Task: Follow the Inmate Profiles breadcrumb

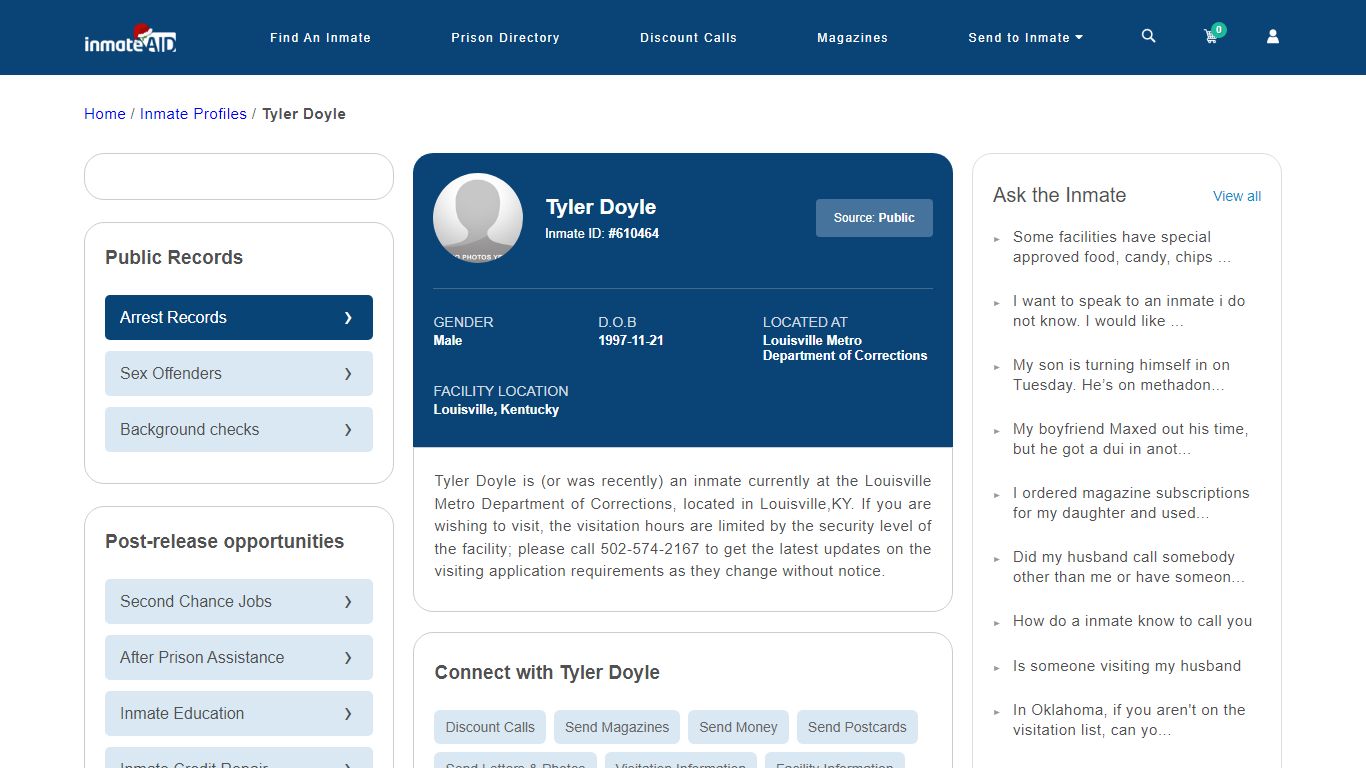Action: [x=193, y=114]
